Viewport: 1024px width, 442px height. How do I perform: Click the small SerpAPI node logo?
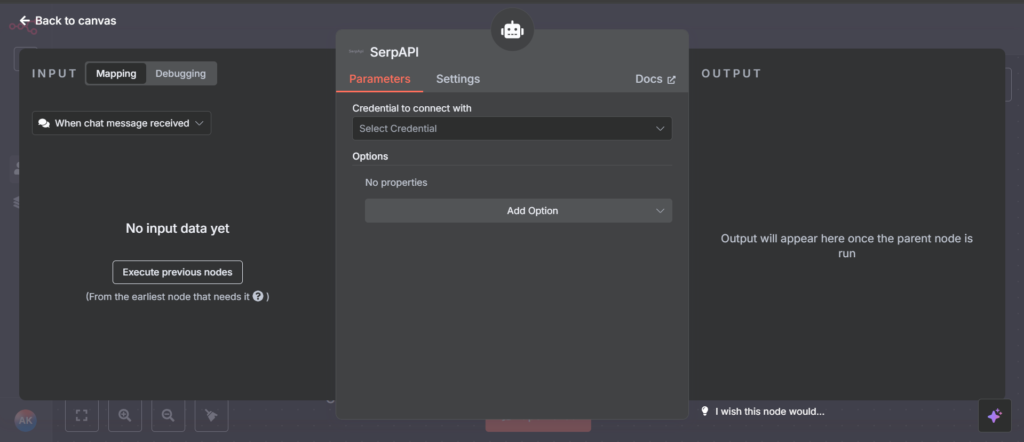pyautogui.click(x=356, y=52)
